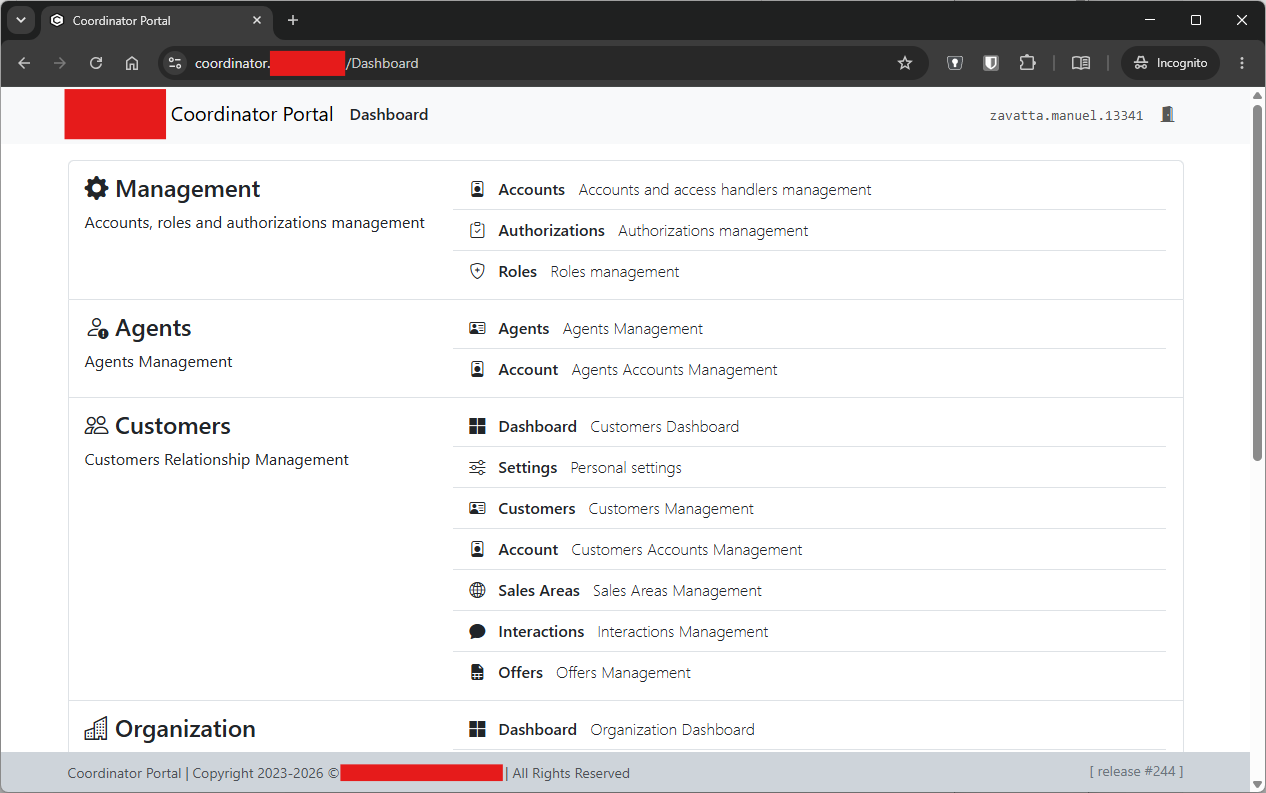This screenshot has height=793, width=1266.
Task: Open Chrome three-dot menu
Action: [x=1242, y=63]
